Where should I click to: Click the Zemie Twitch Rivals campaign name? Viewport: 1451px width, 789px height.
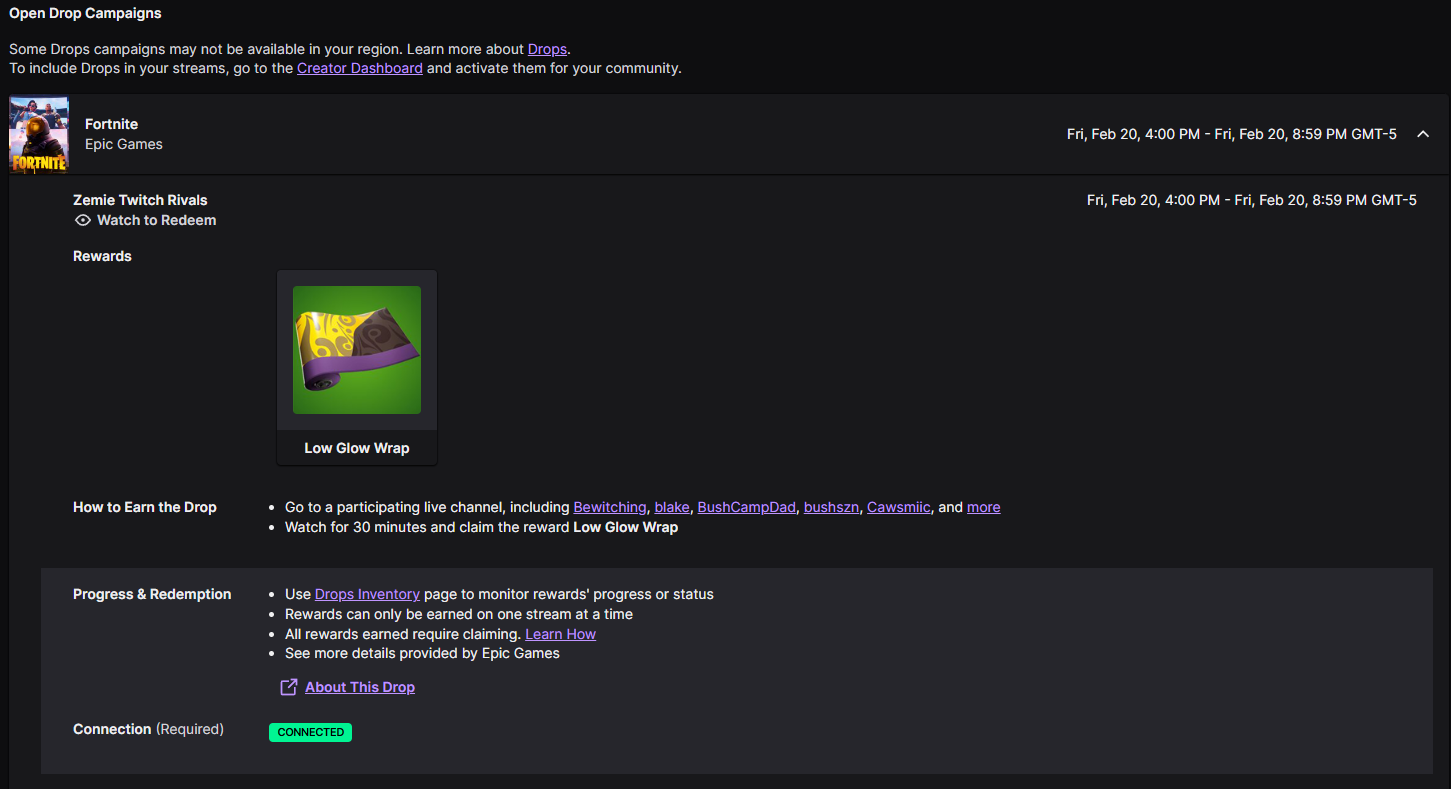(x=140, y=200)
